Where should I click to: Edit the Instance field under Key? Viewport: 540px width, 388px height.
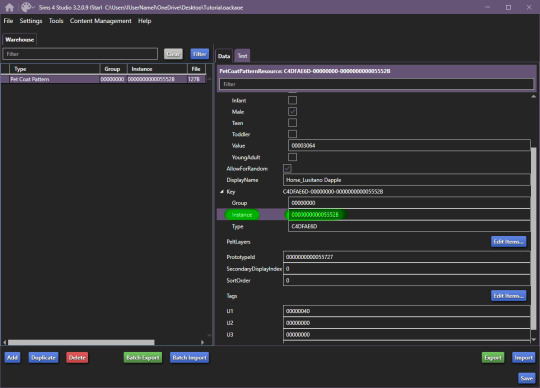[409, 214]
